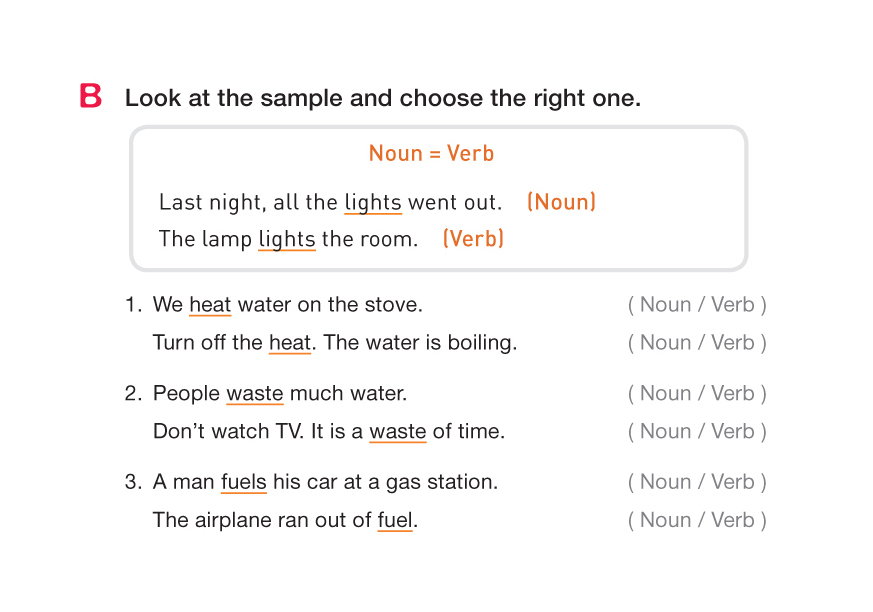The height and width of the screenshot is (612, 873).
Task: Click question number 3 in the list
Action: coord(132,482)
